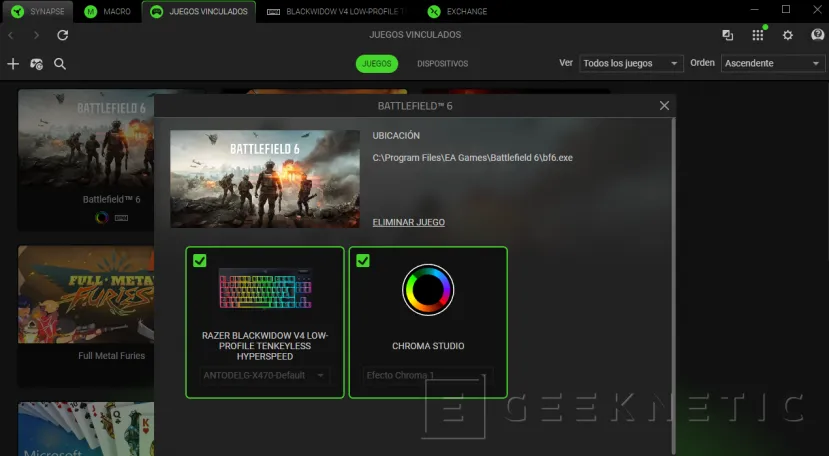Image resolution: width=829 pixels, height=456 pixels.
Task: Scan for games with controller icon
Action: 36,64
